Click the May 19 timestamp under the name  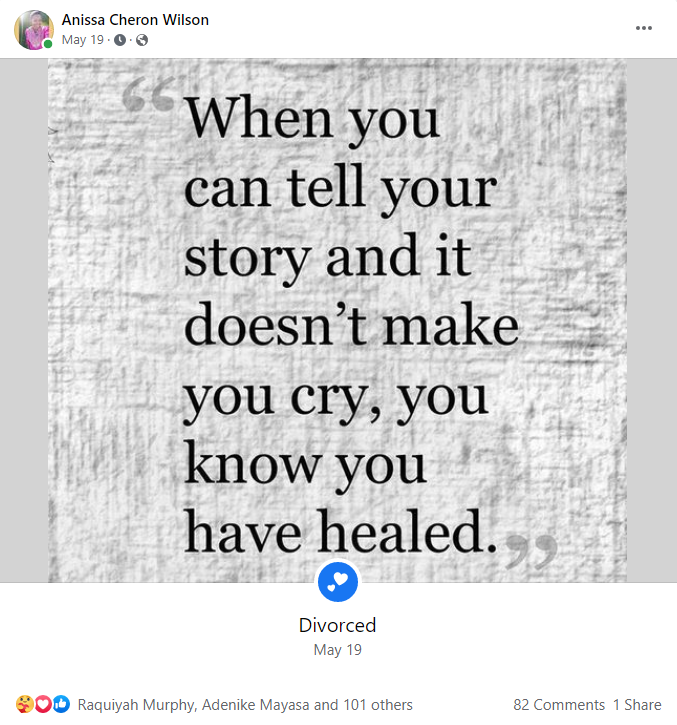pyautogui.click(x=83, y=40)
